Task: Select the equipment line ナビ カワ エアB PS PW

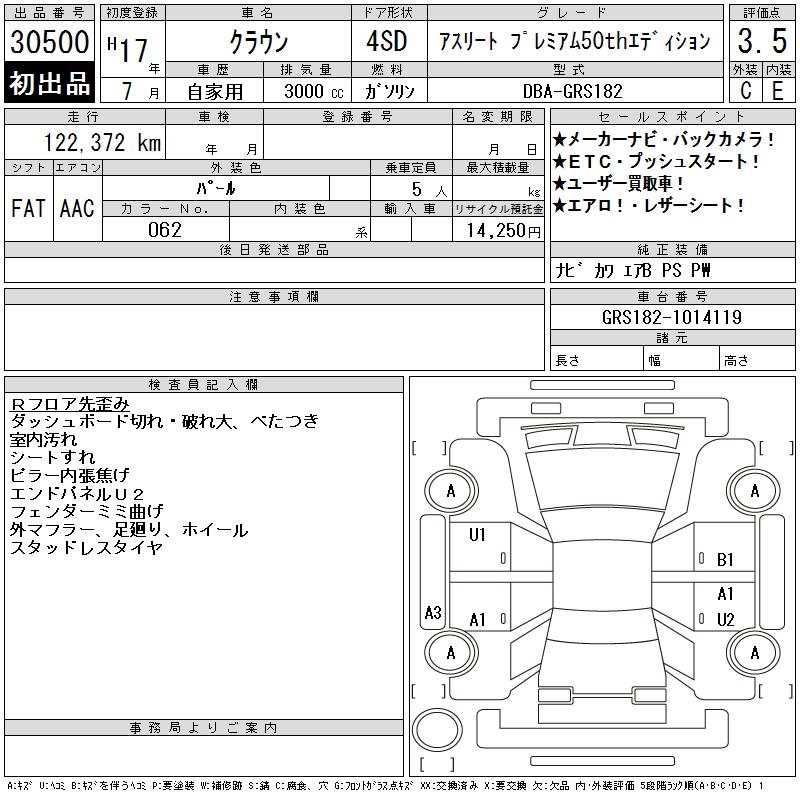Action: [x=633, y=270]
